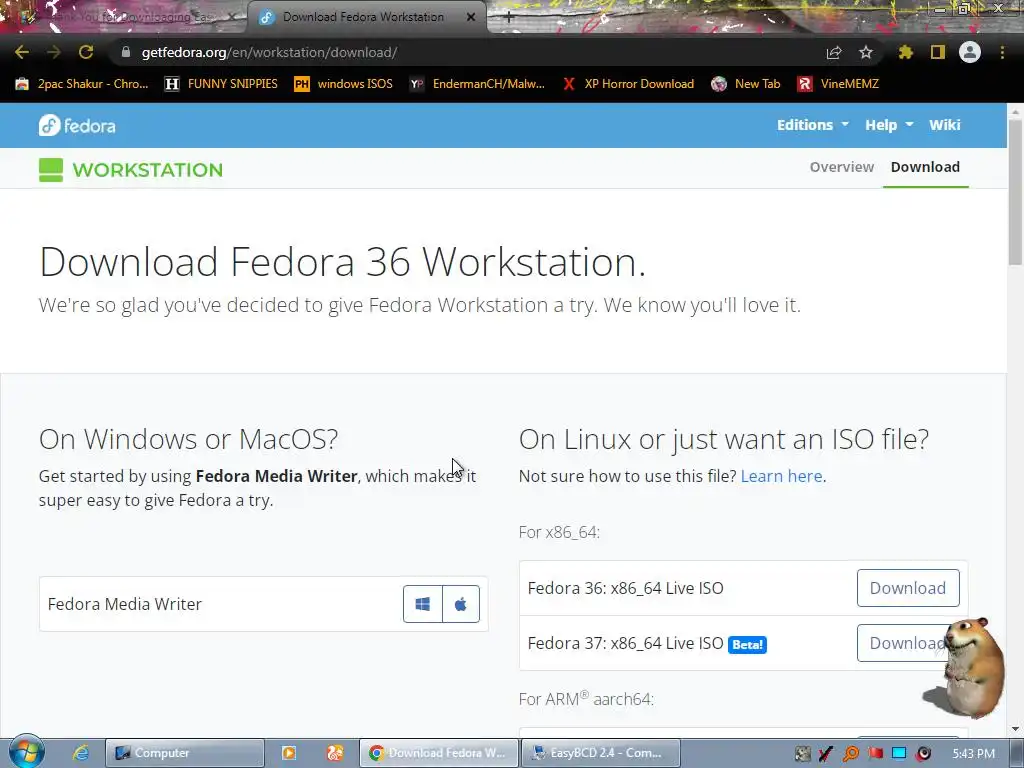Open the extensions puzzle icon
Viewport: 1024px width, 768px height.
[905, 52]
